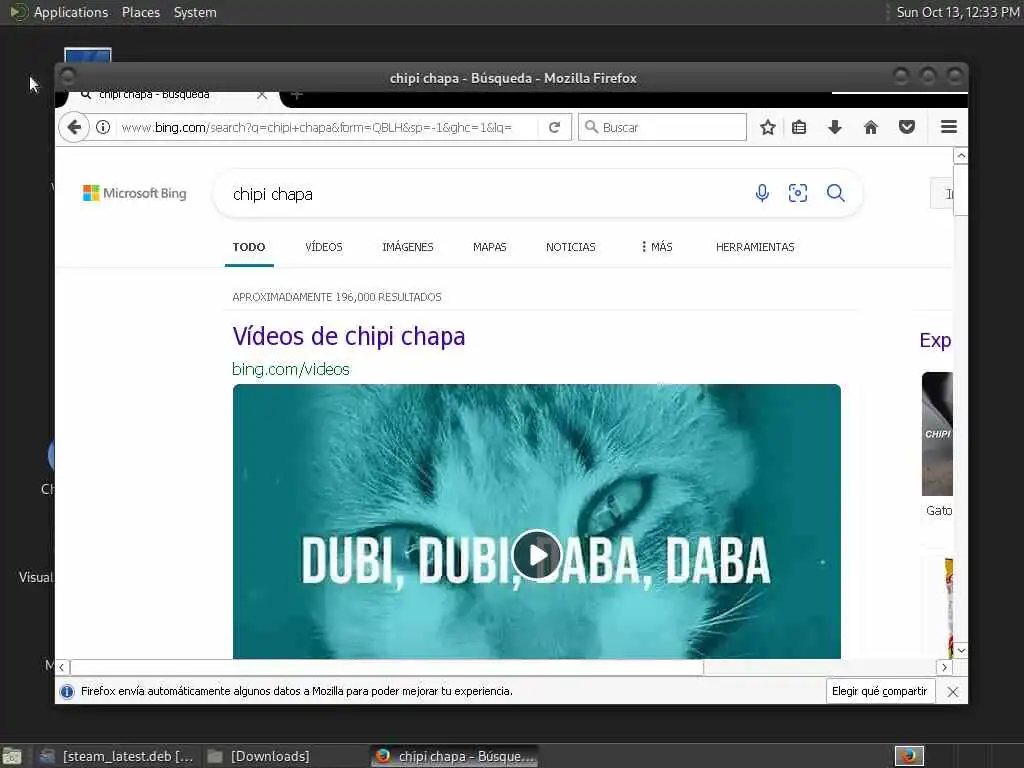Click Elegir qué compartir button
Screen dimensions: 1024x768
[880, 691]
